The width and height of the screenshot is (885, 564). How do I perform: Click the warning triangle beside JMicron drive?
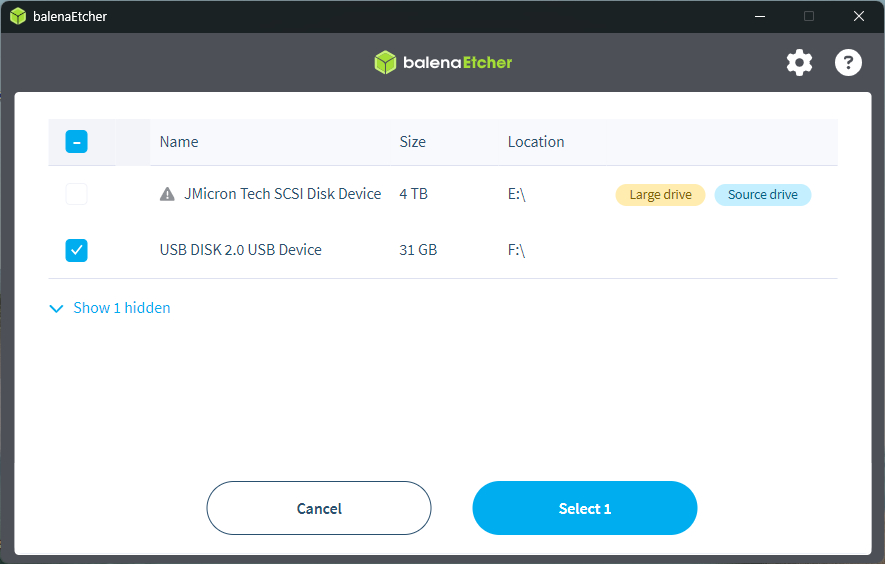(167, 195)
